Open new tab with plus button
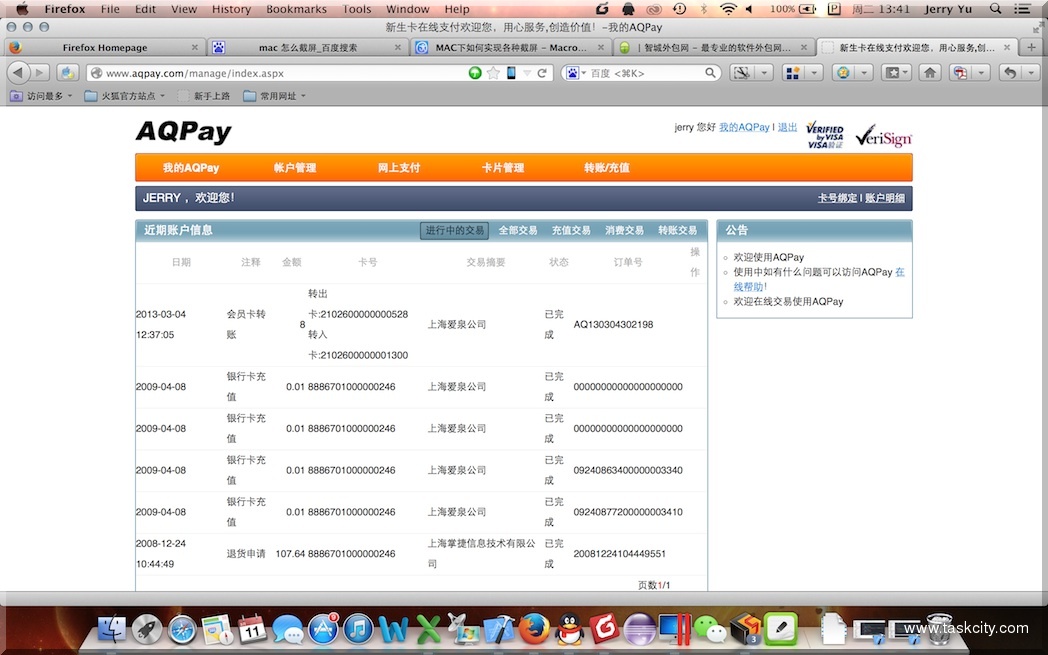 [1031, 47]
